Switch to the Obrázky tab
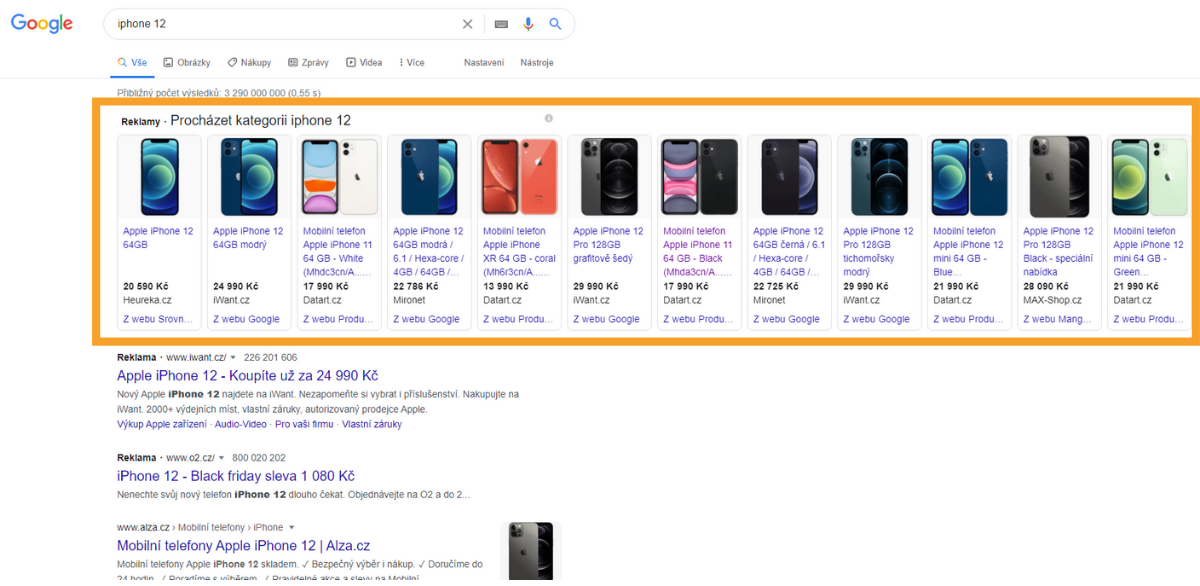The image size is (1200, 586). pyautogui.click(x=187, y=62)
